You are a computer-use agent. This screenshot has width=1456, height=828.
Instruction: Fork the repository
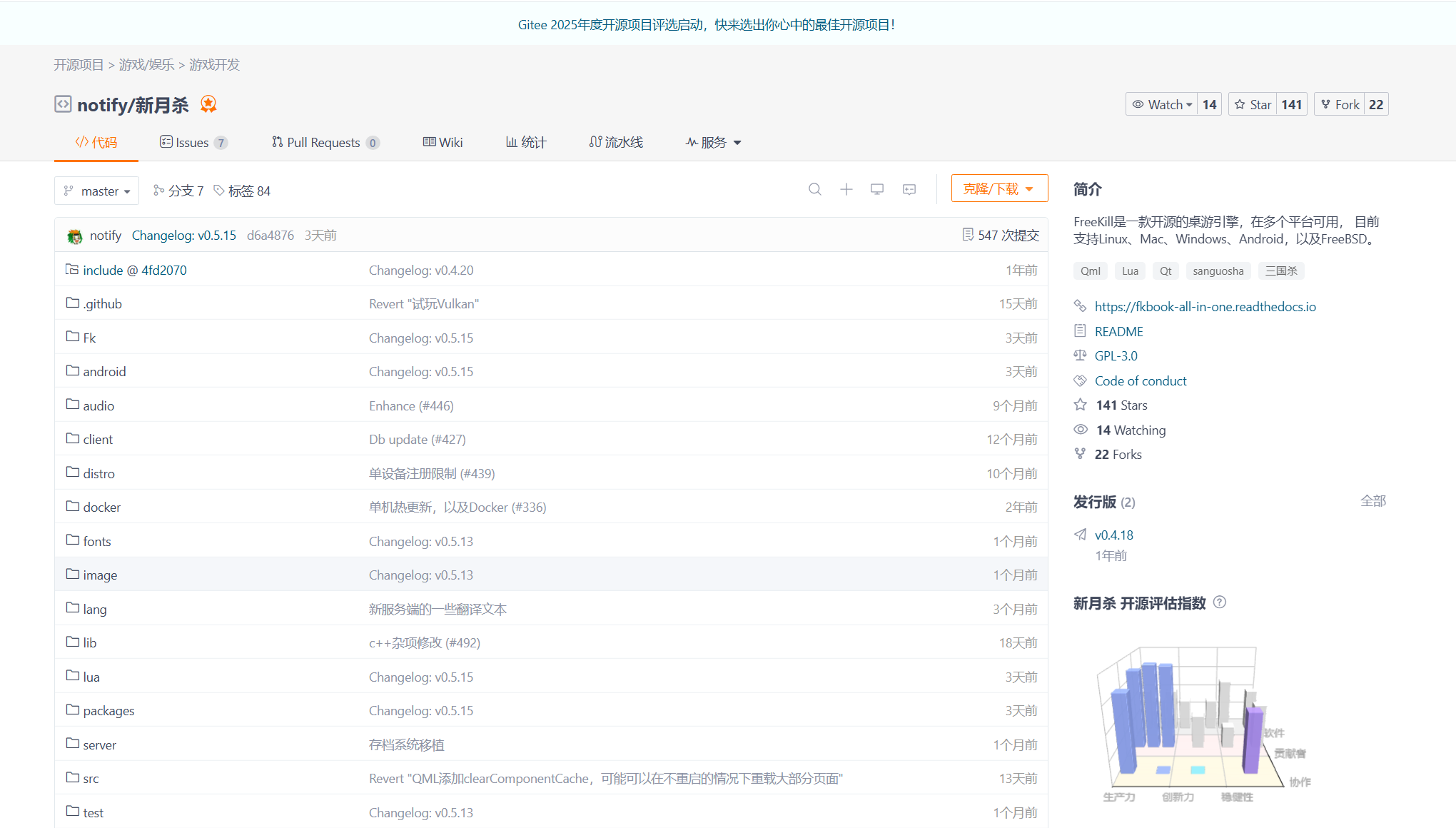[1339, 103]
